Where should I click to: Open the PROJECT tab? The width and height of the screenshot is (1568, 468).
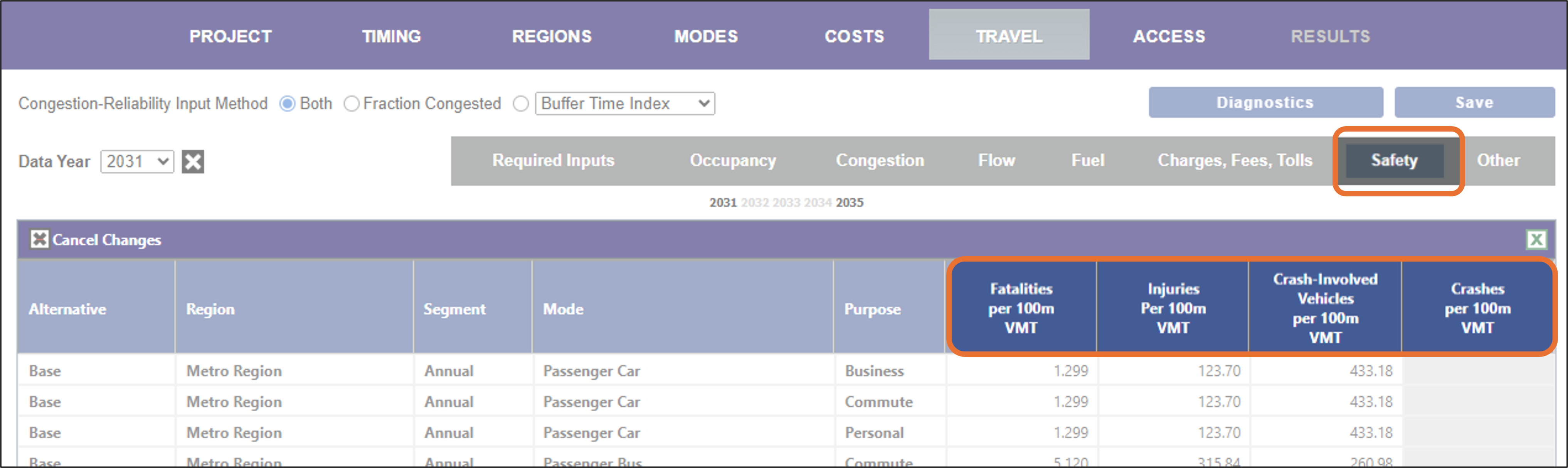231,37
